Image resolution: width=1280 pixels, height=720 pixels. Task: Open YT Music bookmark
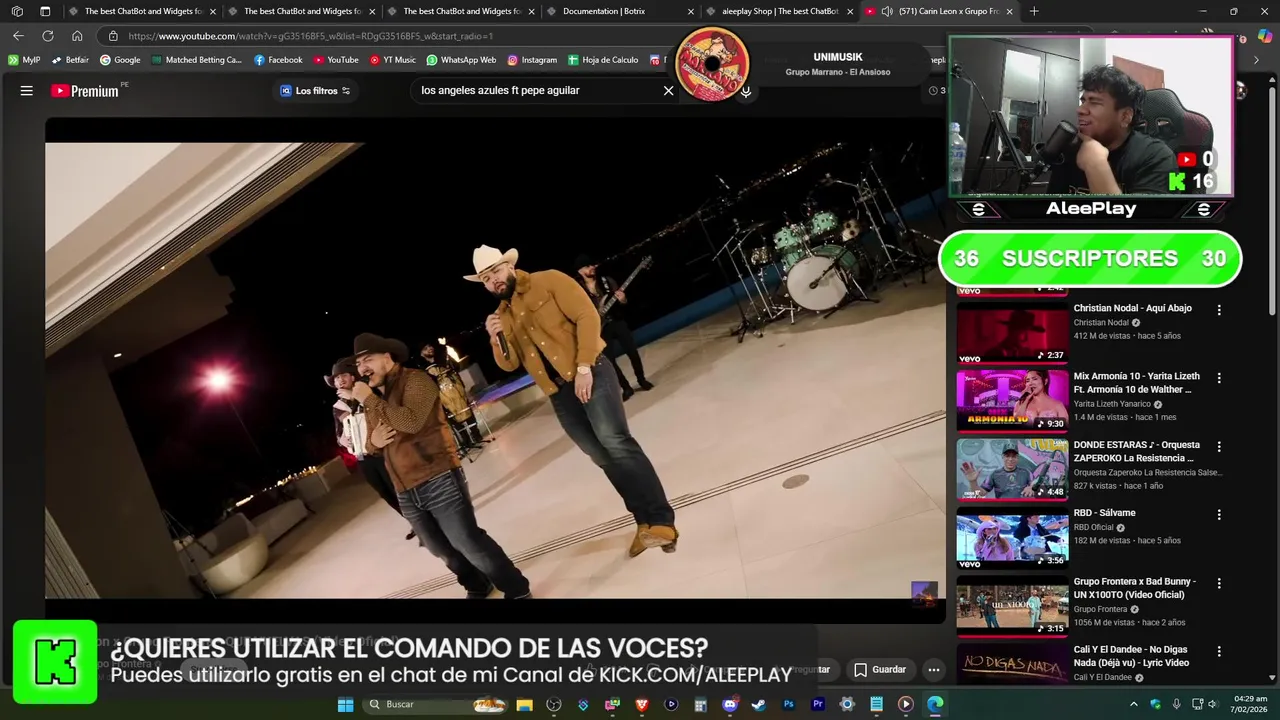[x=393, y=60]
